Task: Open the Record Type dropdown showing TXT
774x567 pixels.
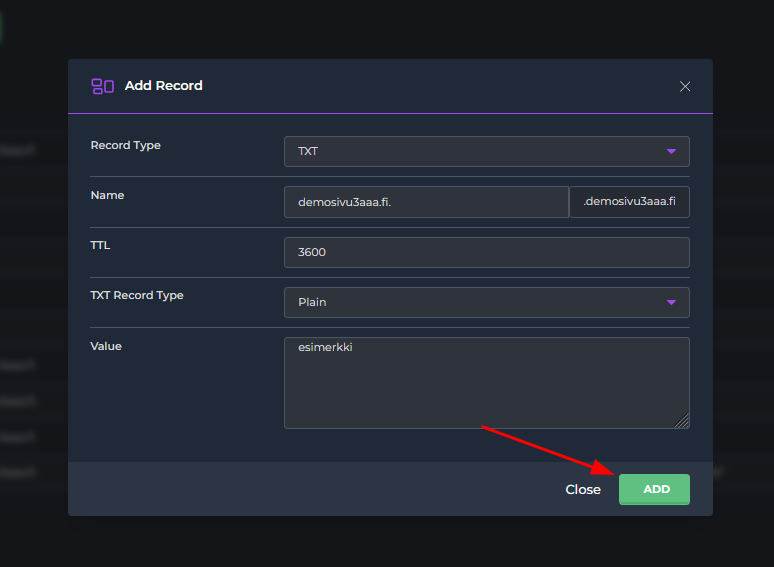Action: (486, 152)
